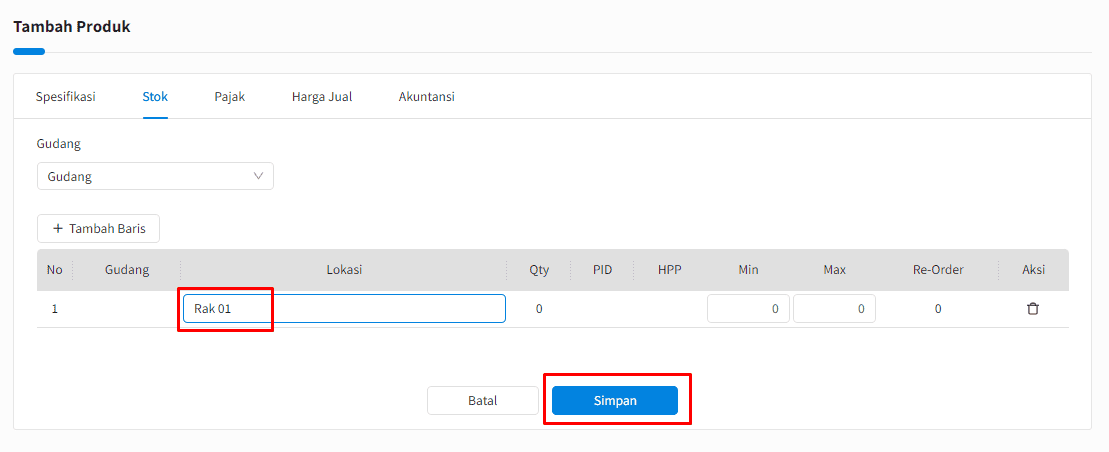
Task: Expand the Gudang dropdown chevron
Action: click(x=258, y=176)
